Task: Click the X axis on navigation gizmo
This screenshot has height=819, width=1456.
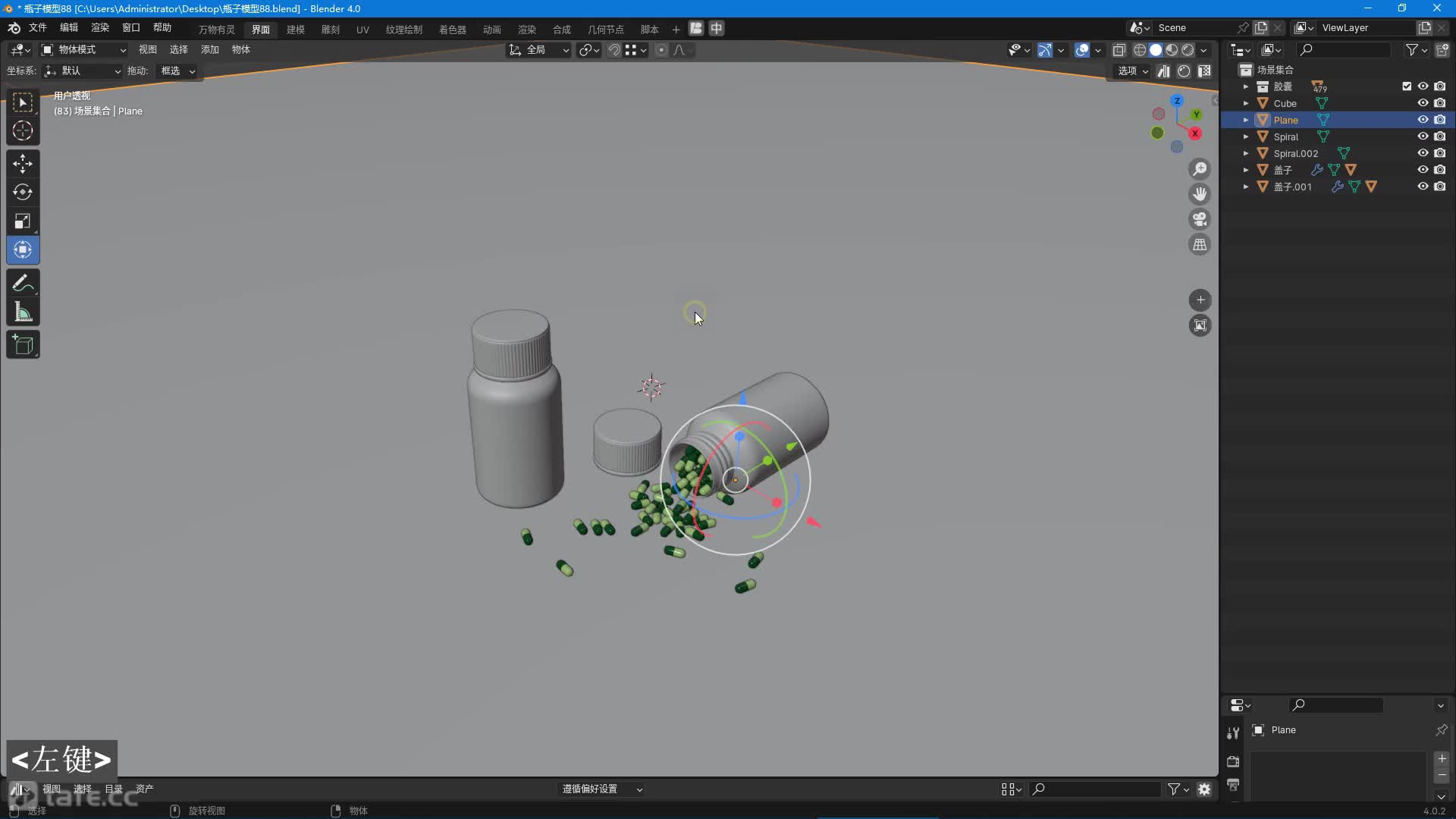Action: pyautogui.click(x=1195, y=133)
